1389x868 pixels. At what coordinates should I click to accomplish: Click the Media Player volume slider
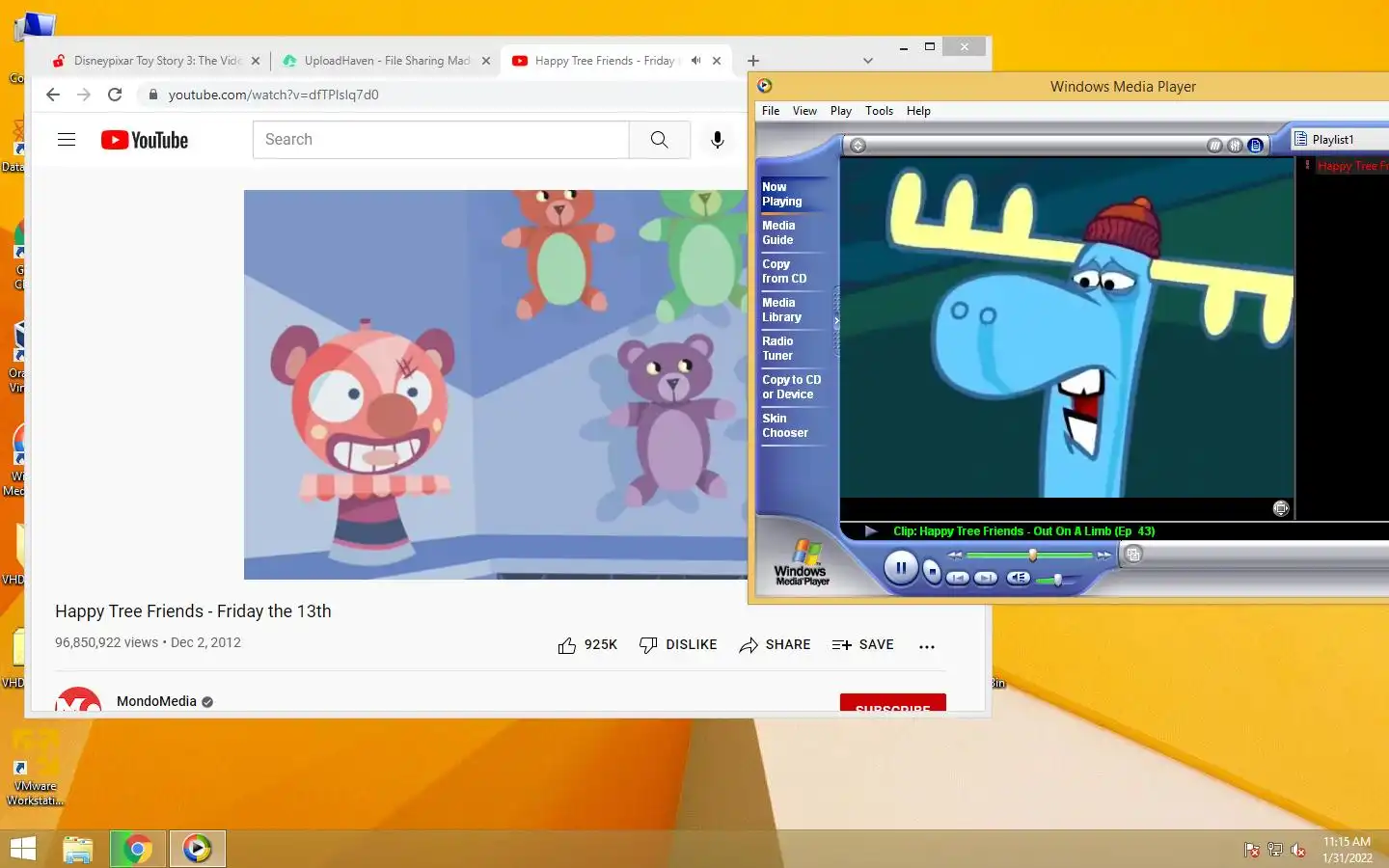tap(1057, 579)
